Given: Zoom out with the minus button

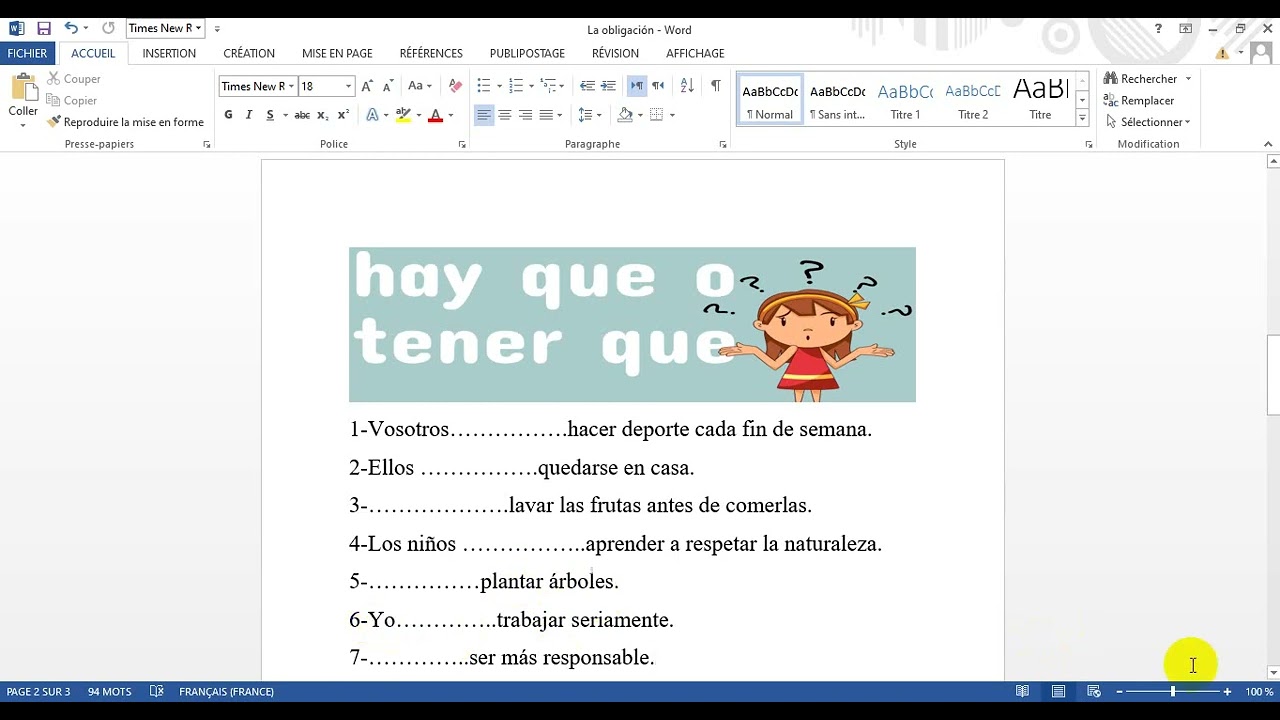Looking at the screenshot, I should [x=1120, y=691].
